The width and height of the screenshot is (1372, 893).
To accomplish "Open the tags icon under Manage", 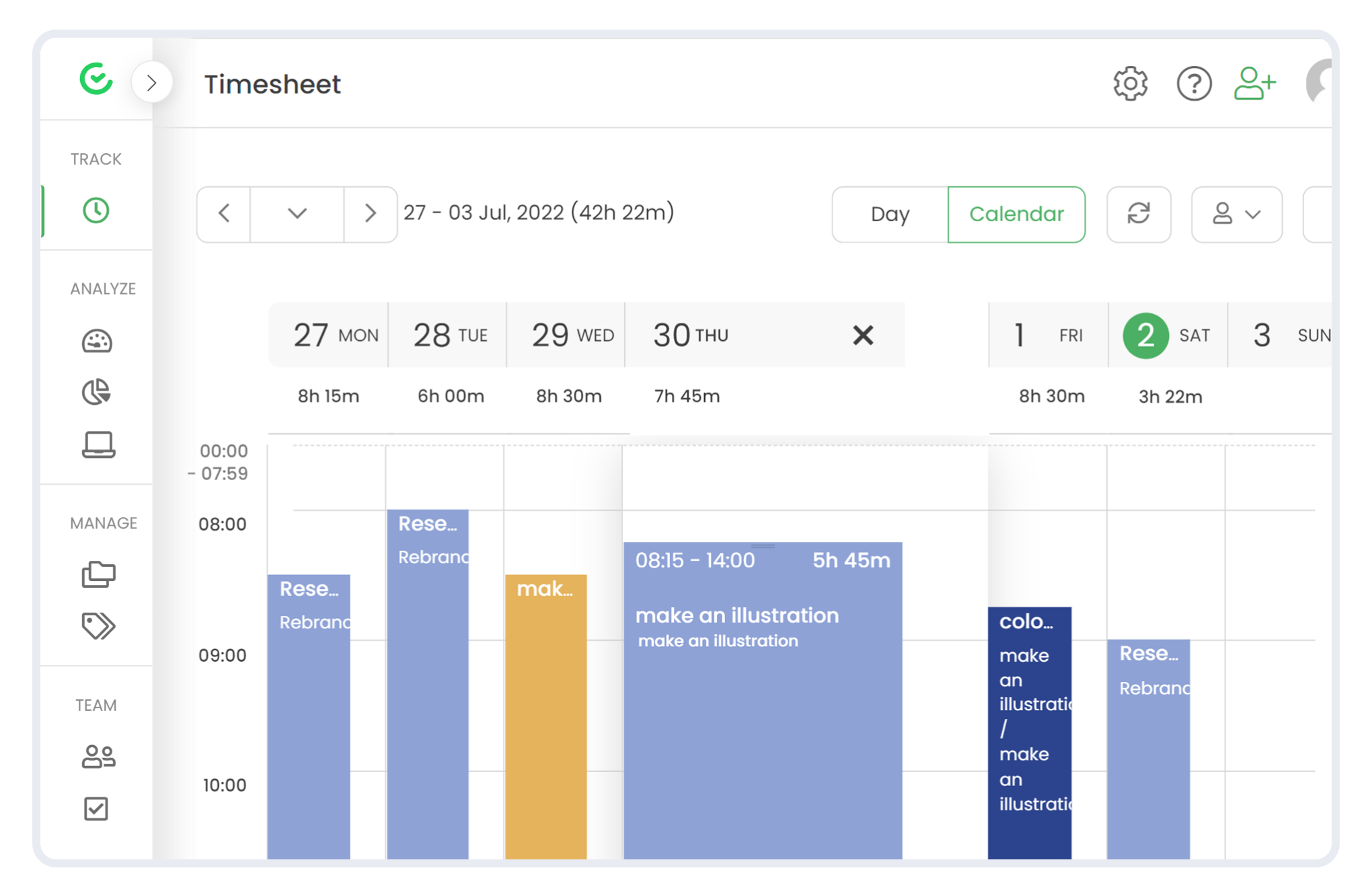I will 98,625.
